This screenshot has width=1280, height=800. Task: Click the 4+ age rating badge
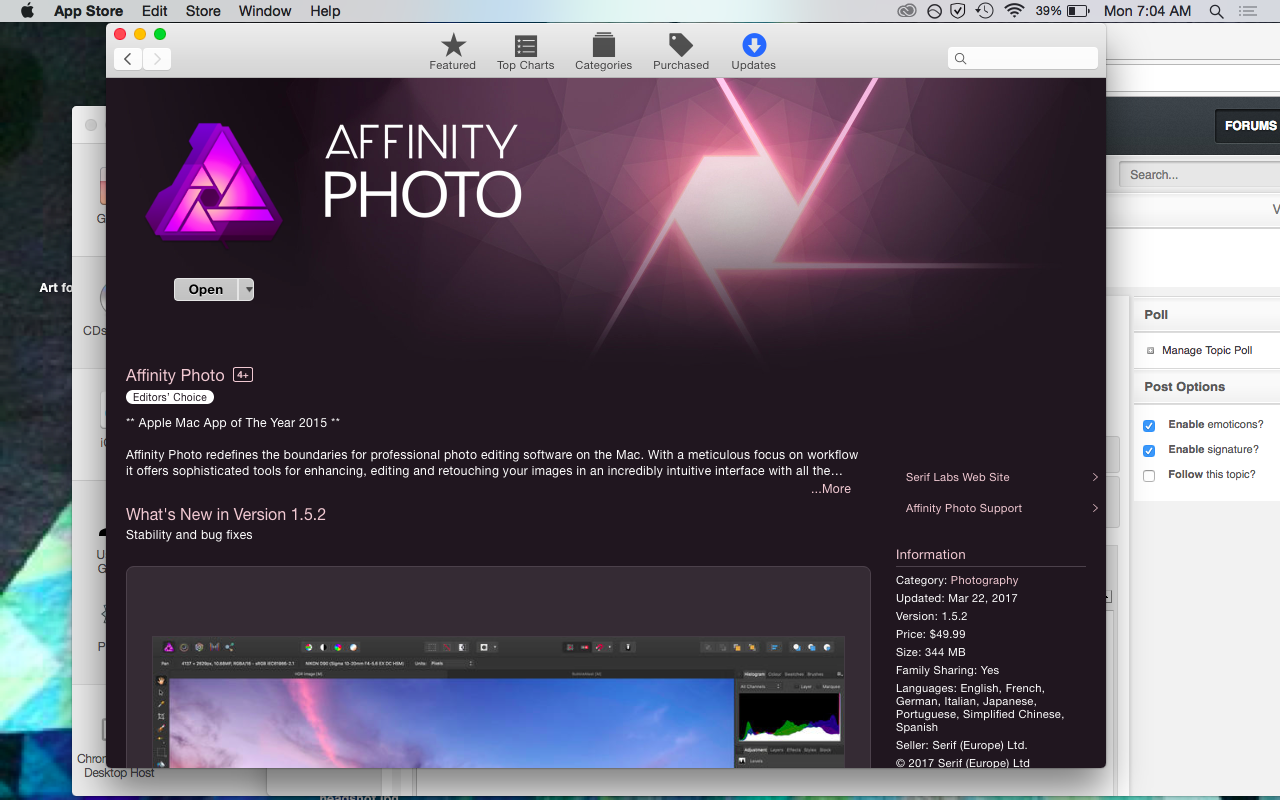[243, 375]
